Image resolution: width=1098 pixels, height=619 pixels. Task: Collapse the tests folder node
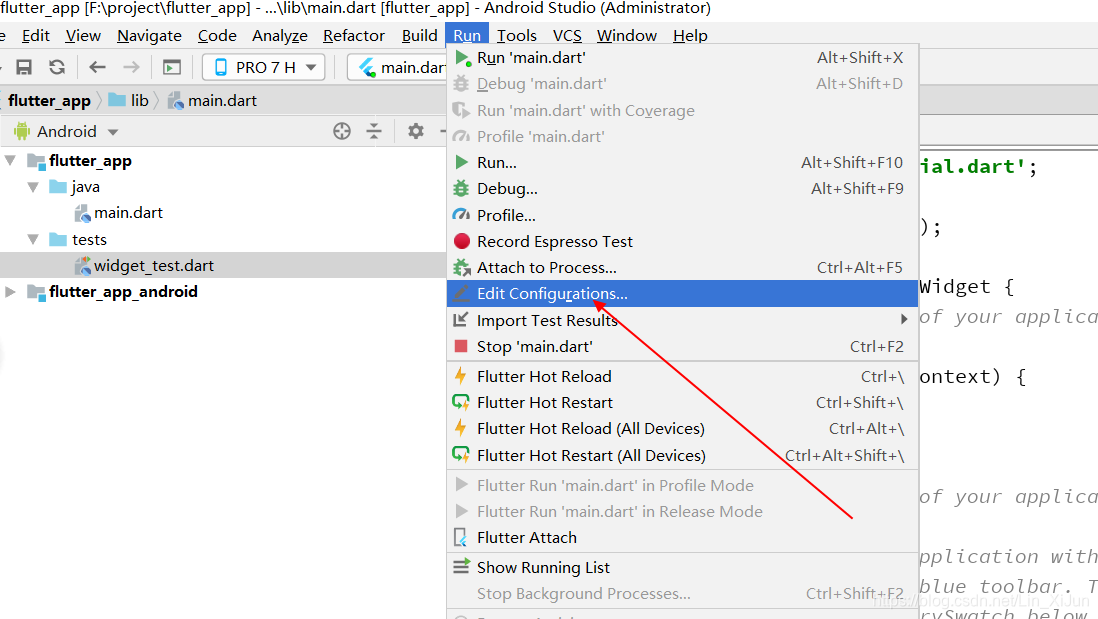(x=33, y=239)
